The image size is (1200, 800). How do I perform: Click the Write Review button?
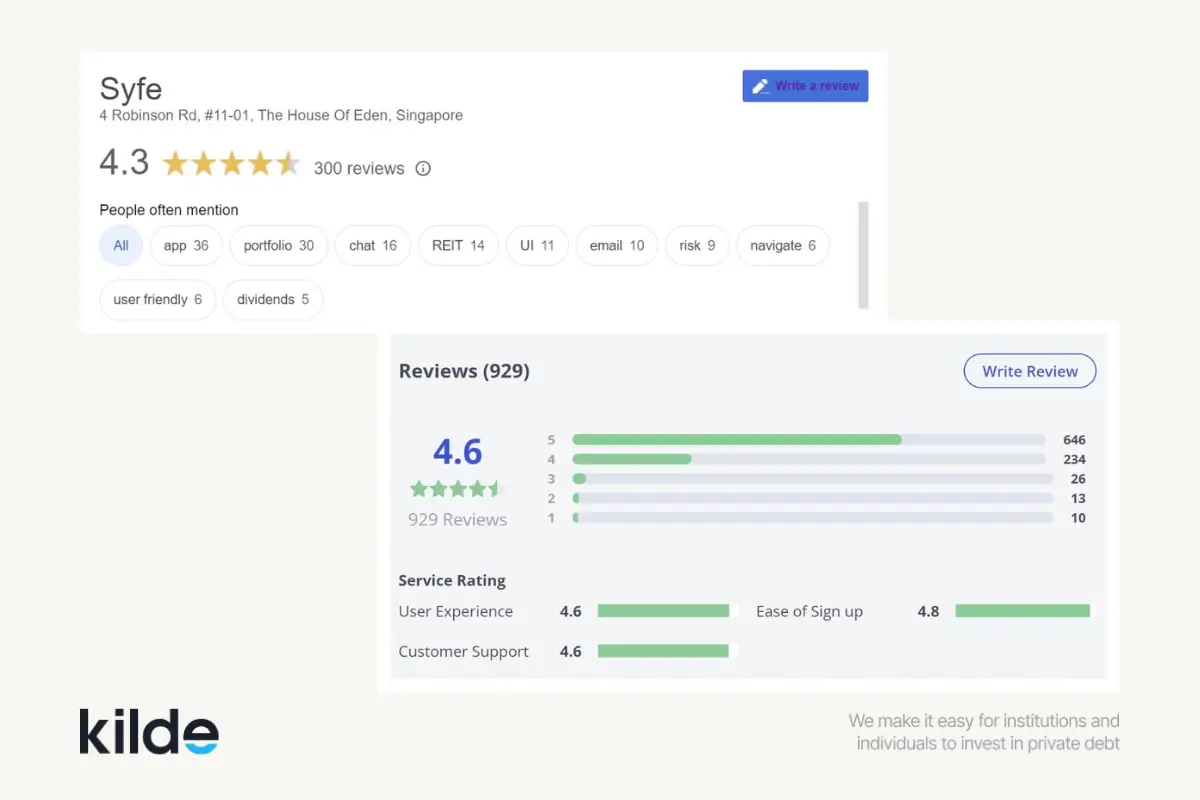[x=1029, y=370]
